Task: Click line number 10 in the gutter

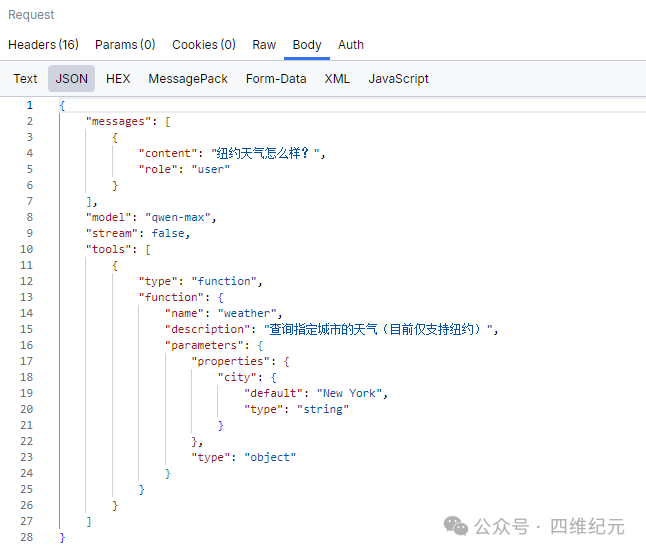Action: point(26,249)
